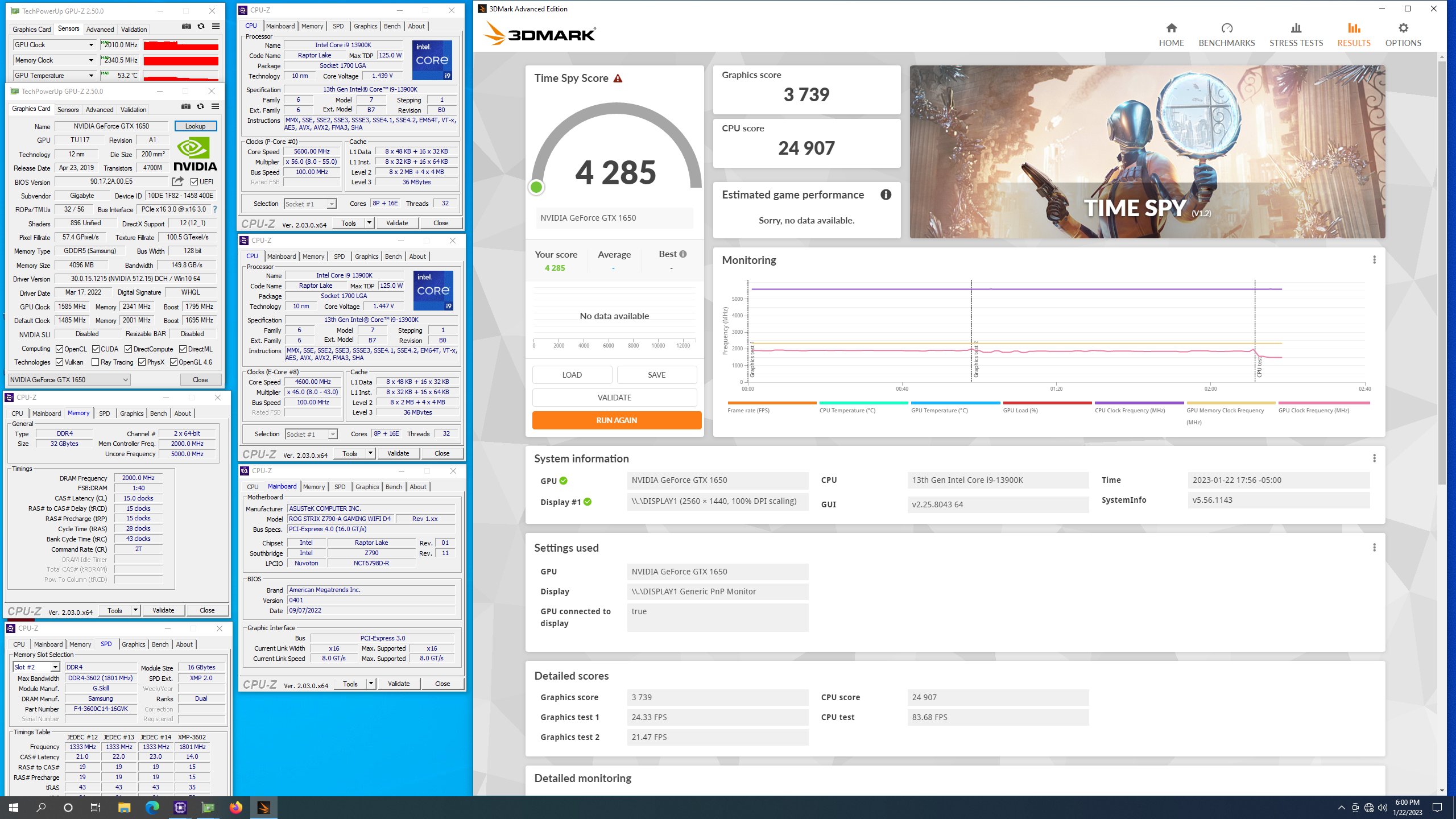Open GPU Temperature sensor dropdown
This screenshot has width=1456, height=819.
point(90,76)
